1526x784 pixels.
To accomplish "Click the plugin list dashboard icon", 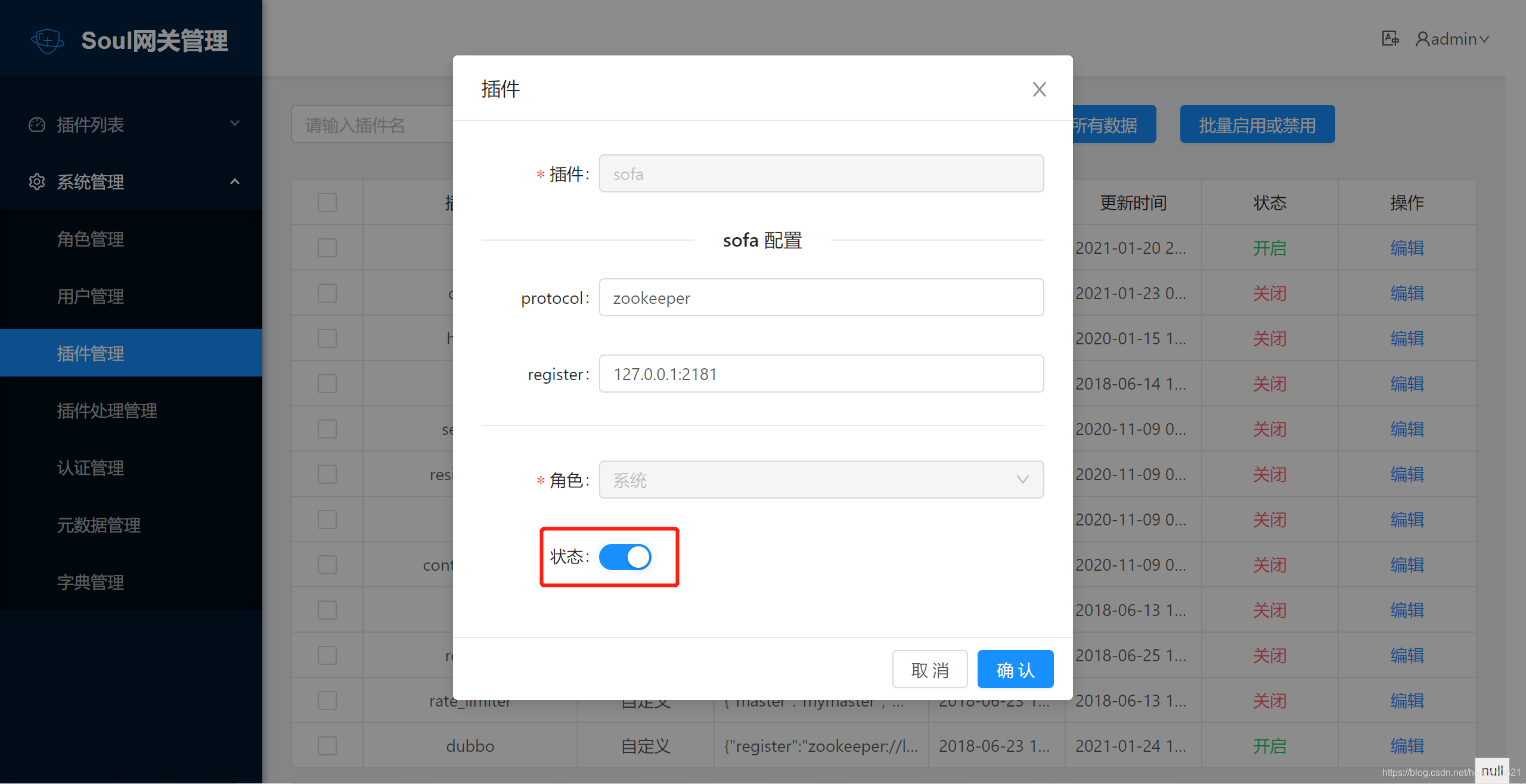I will [x=37, y=125].
